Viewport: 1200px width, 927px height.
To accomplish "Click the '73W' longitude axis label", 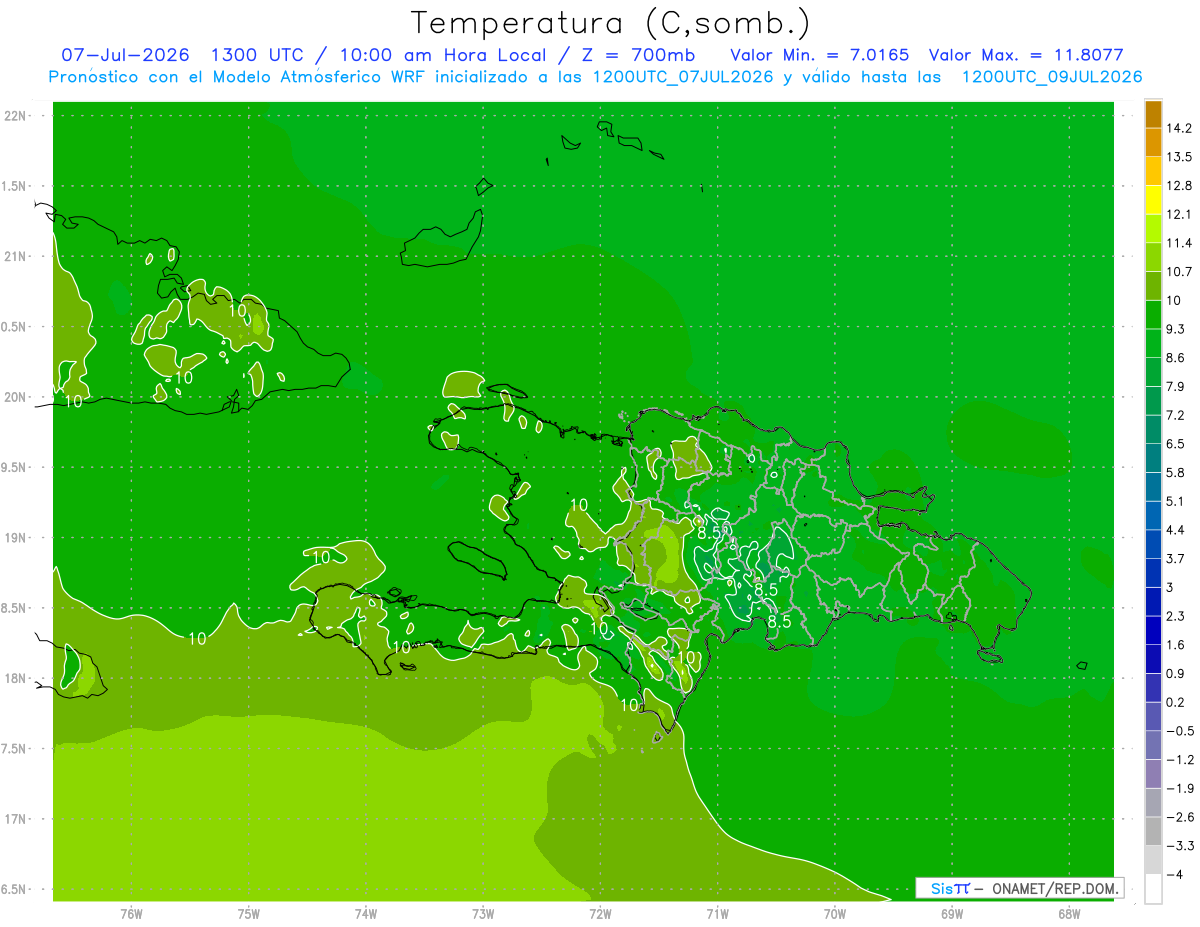I will (x=483, y=914).
